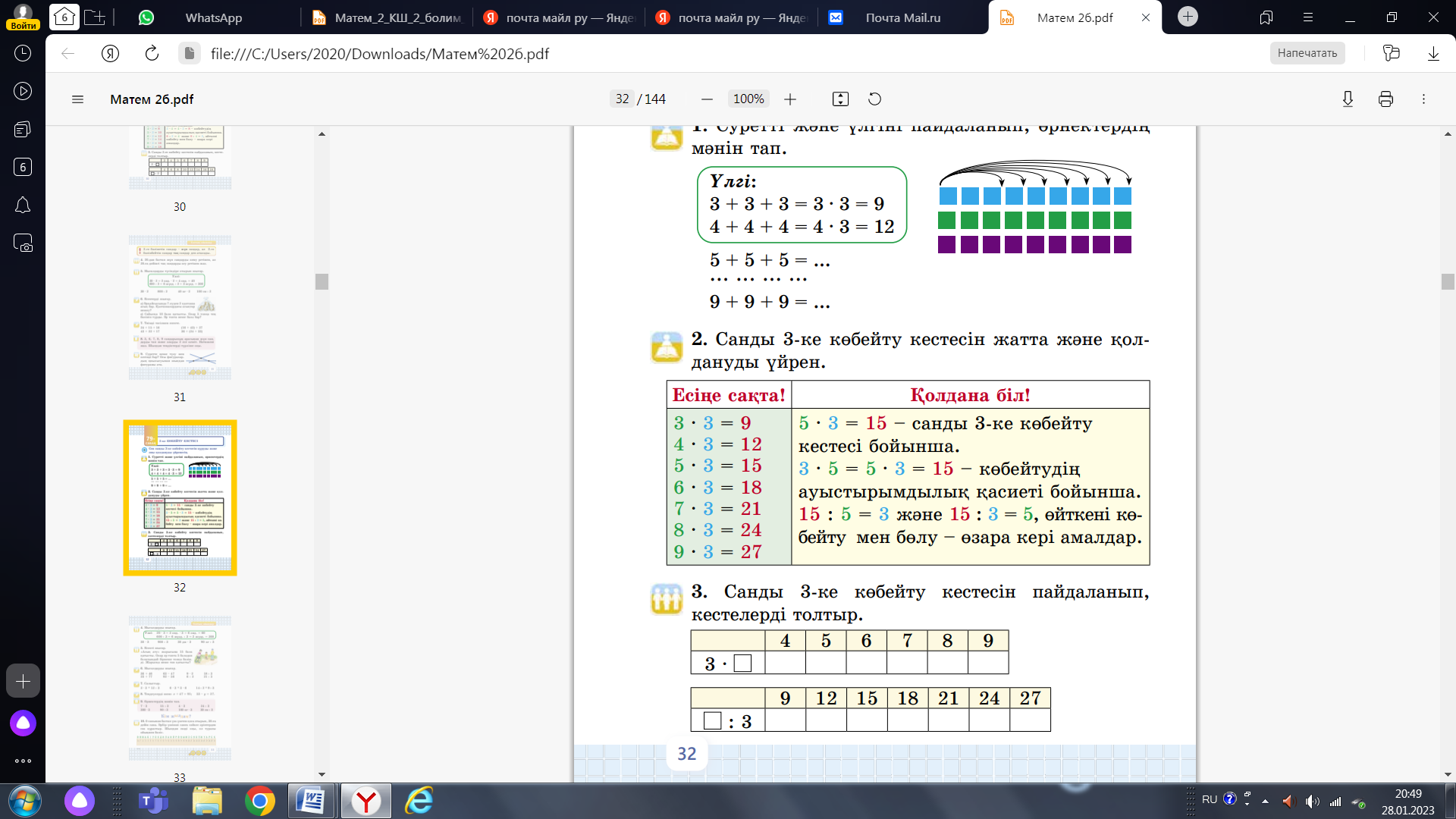Screen dimensions: 1456x819
Task: Click the PDF toolbar download icon
Action: (x=1348, y=99)
